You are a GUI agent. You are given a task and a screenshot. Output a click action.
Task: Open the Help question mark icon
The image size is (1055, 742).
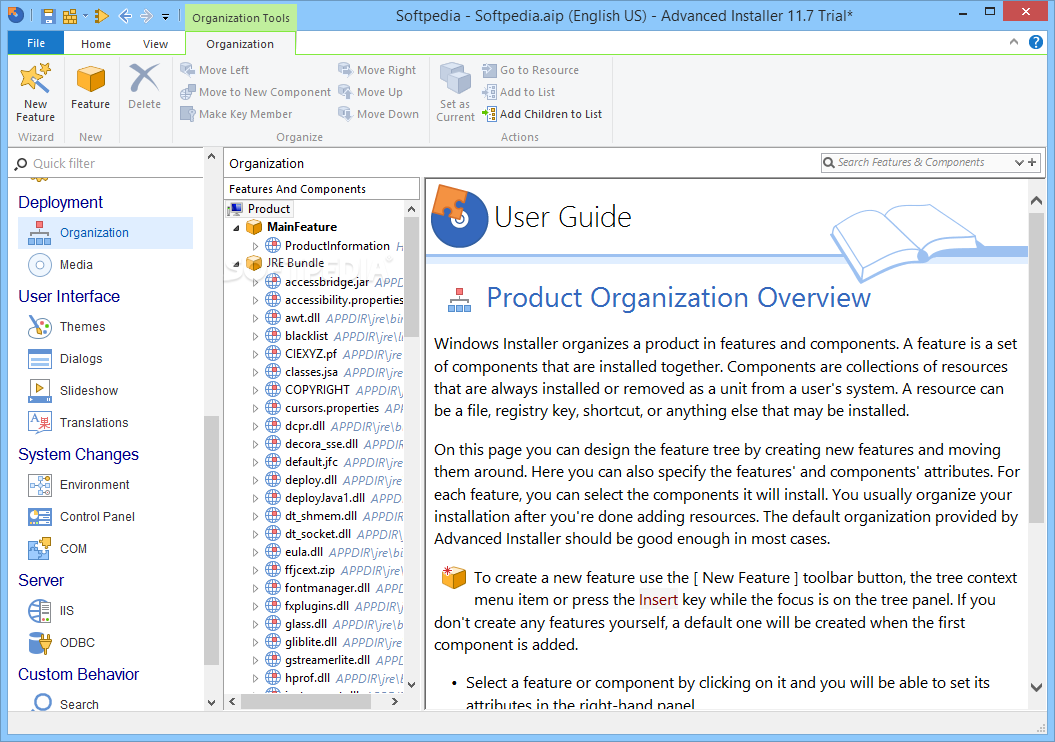point(1036,42)
